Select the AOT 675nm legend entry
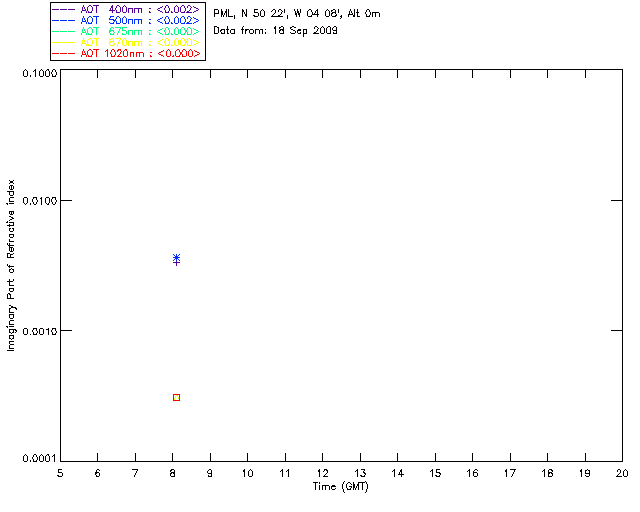The height and width of the screenshot is (512, 640). (x=126, y=31)
